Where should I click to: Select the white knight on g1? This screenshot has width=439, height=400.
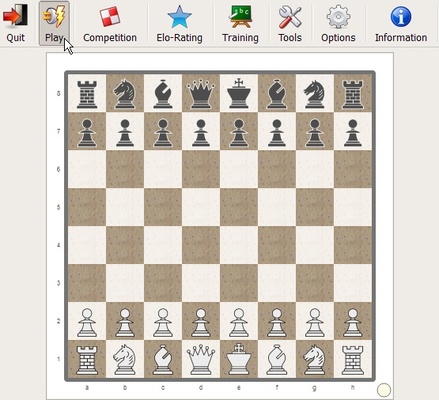315,359
